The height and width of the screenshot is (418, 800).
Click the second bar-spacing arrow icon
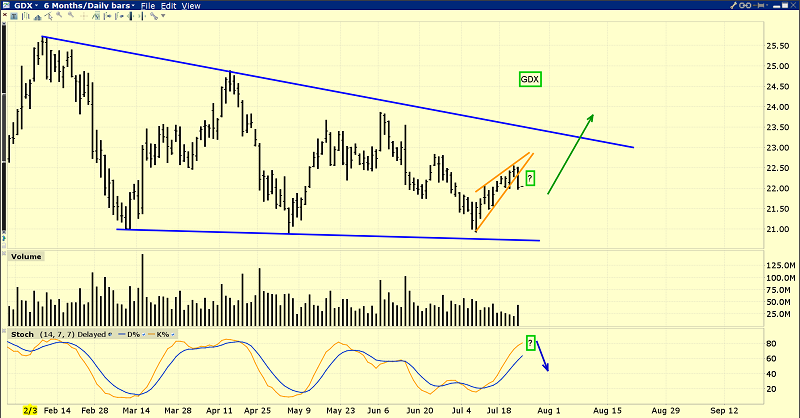119,16
